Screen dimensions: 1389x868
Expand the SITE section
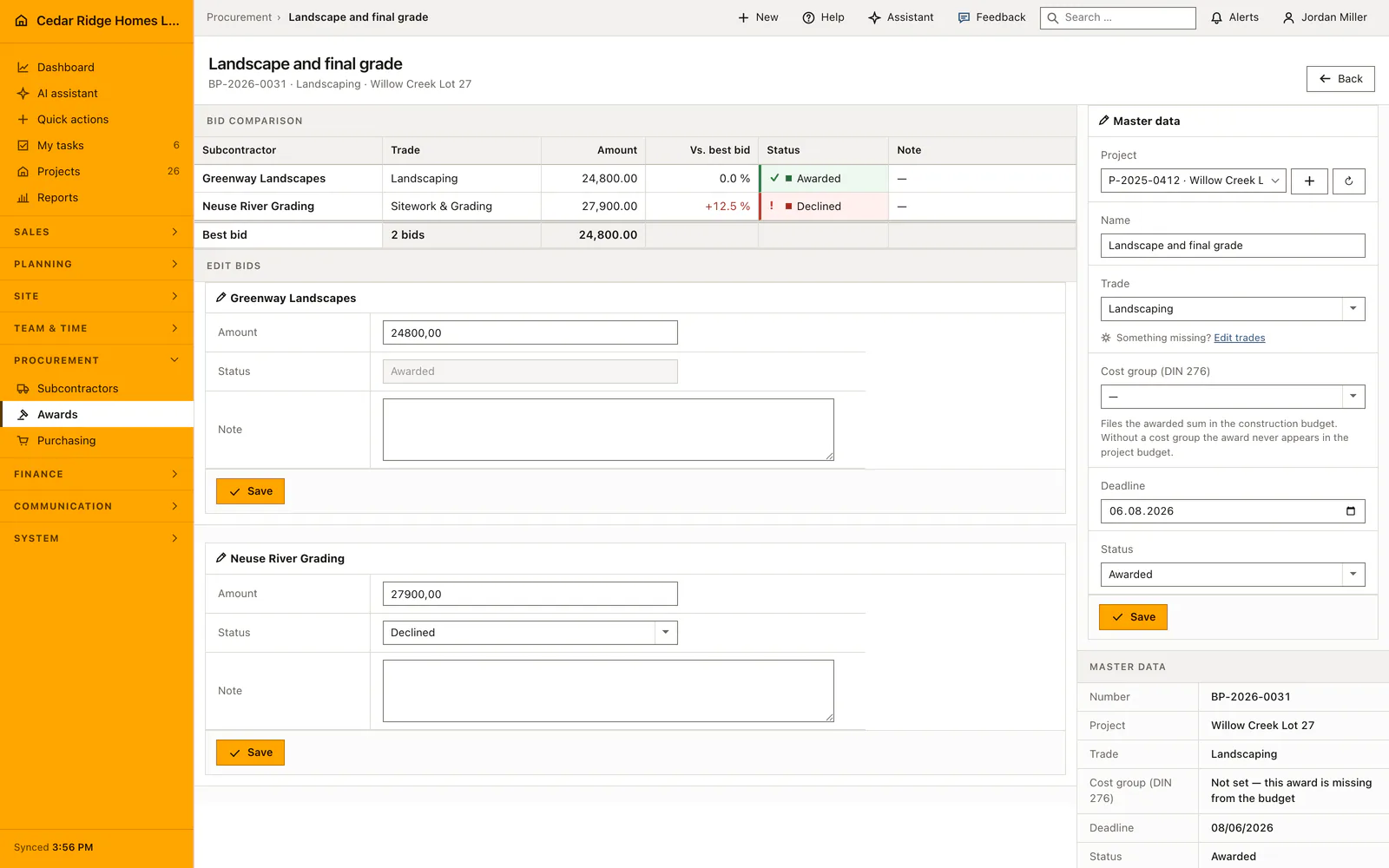pyautogui.click(x=96, y=296)
